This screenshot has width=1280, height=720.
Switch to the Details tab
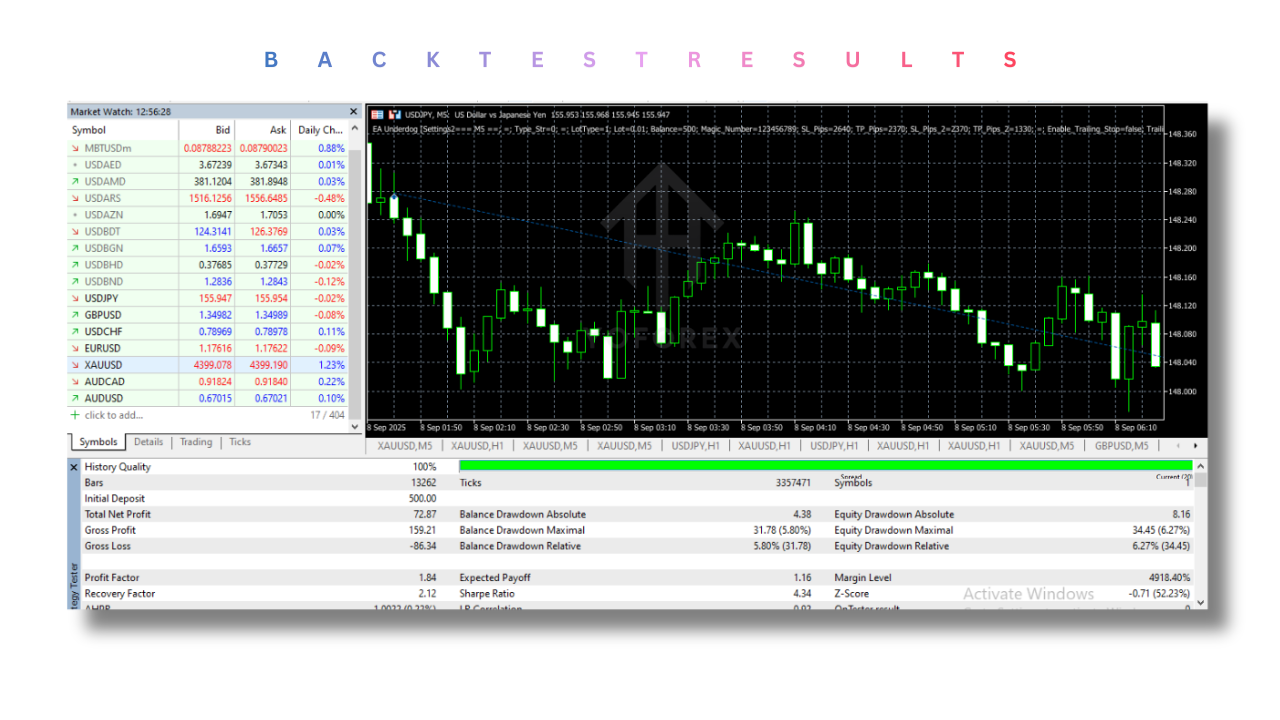(x=148, y=441)
